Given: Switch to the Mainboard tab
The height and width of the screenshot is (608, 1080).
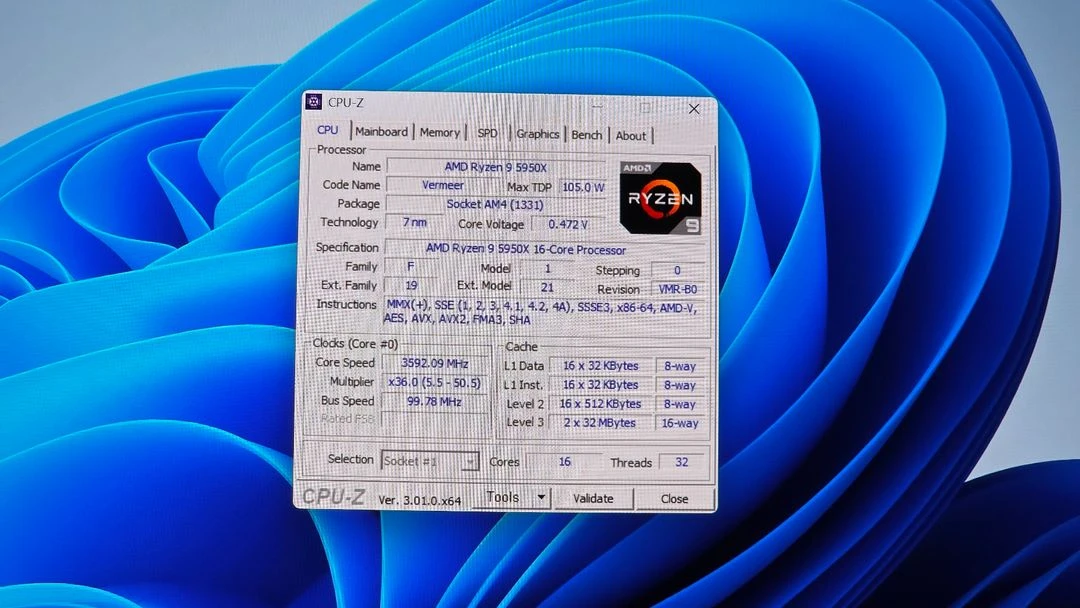Looking at the screenshot, I should click(381, 132).
